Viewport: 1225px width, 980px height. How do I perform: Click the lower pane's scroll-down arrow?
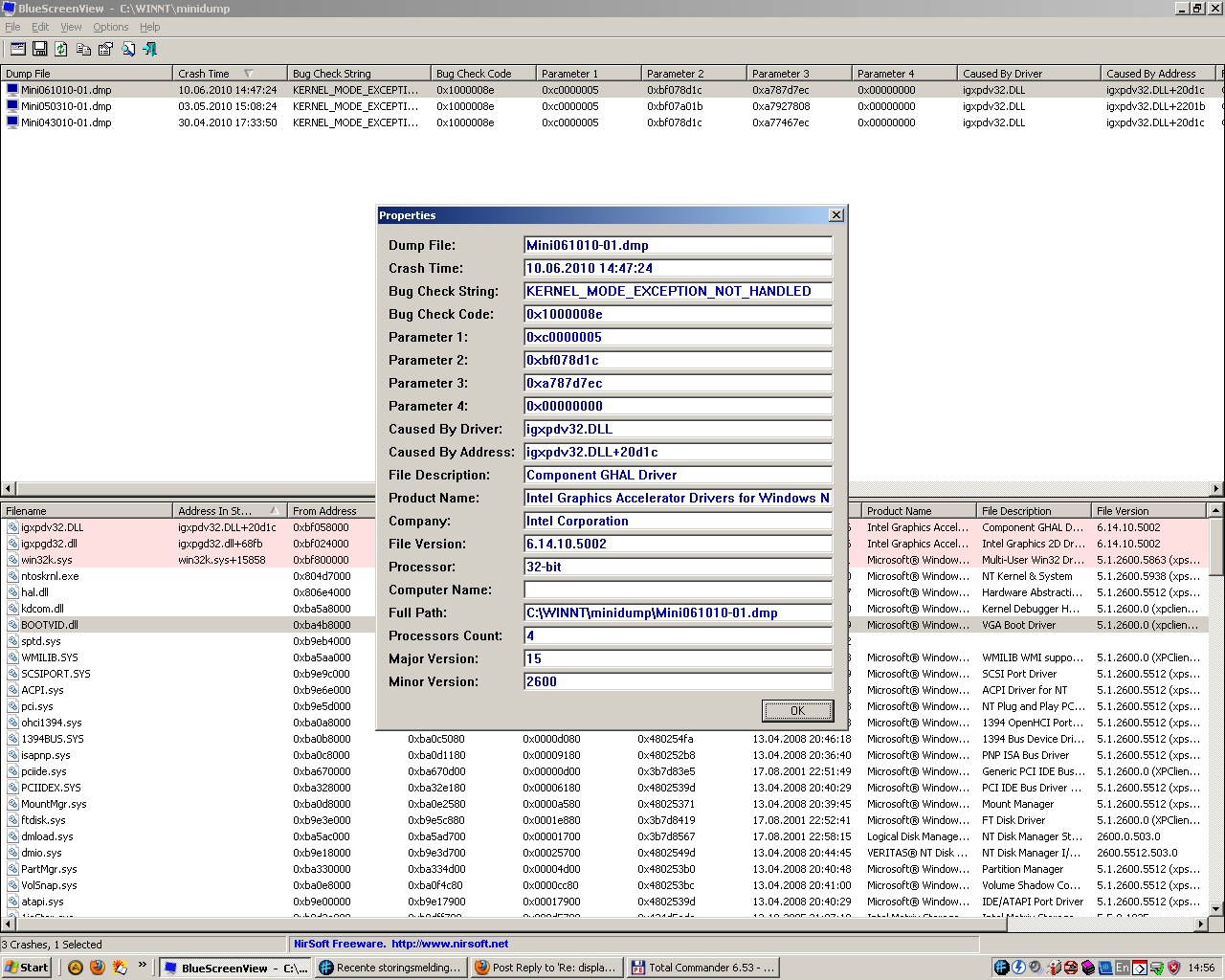pyautogui.click(x=1215, y=908)
